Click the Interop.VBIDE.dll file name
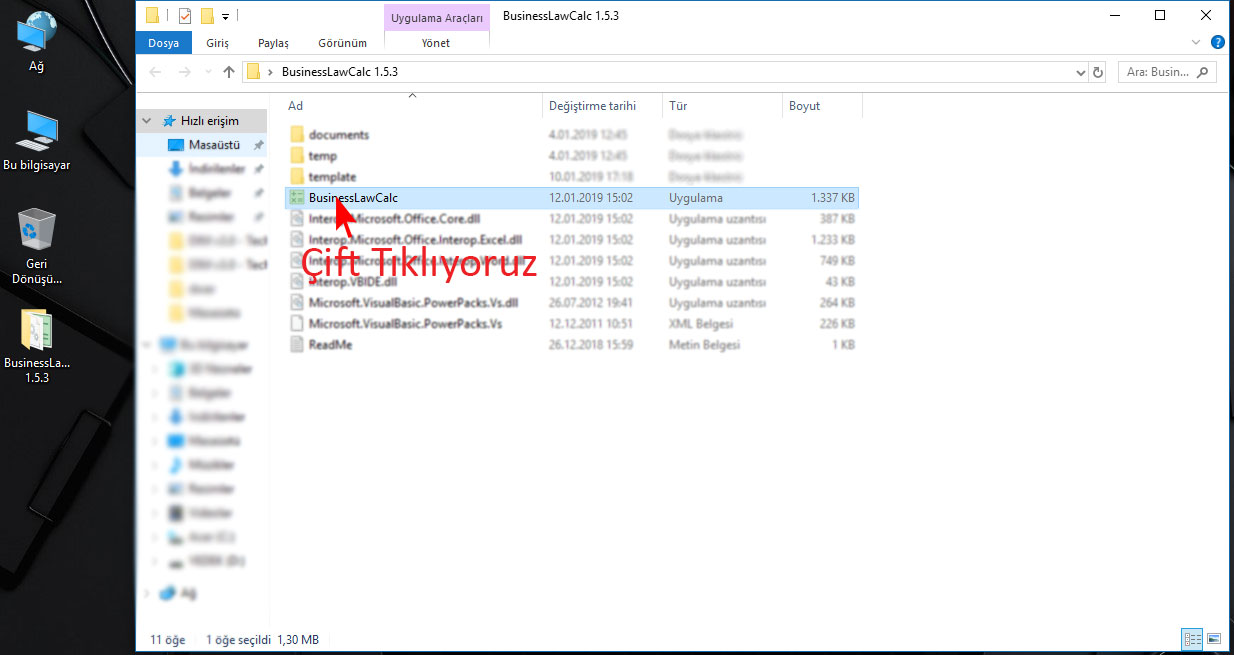The height and width of the screenshot is (655, 1234). (x=353, y=282)
